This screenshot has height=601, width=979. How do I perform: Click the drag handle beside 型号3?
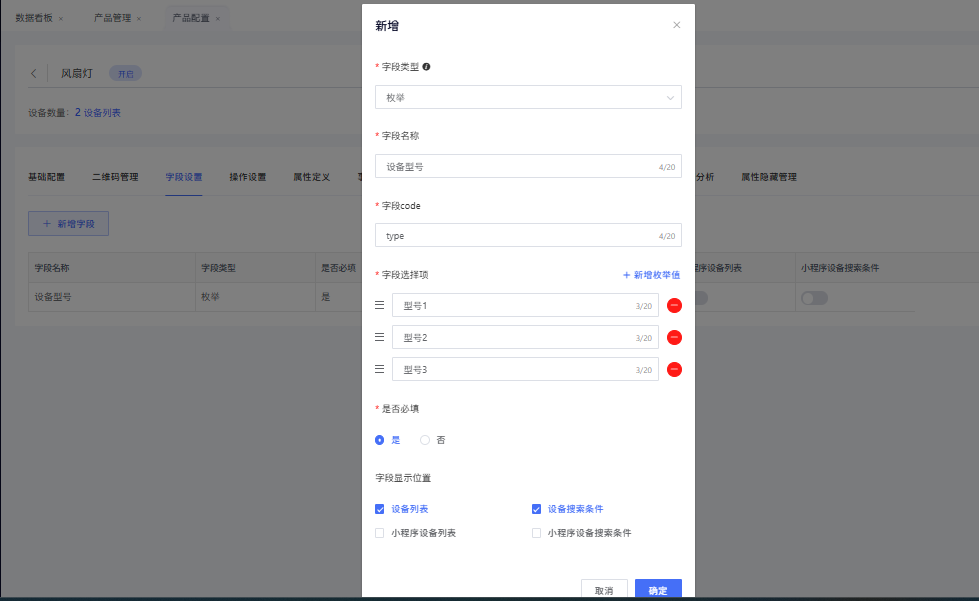[x=379, y=370]
